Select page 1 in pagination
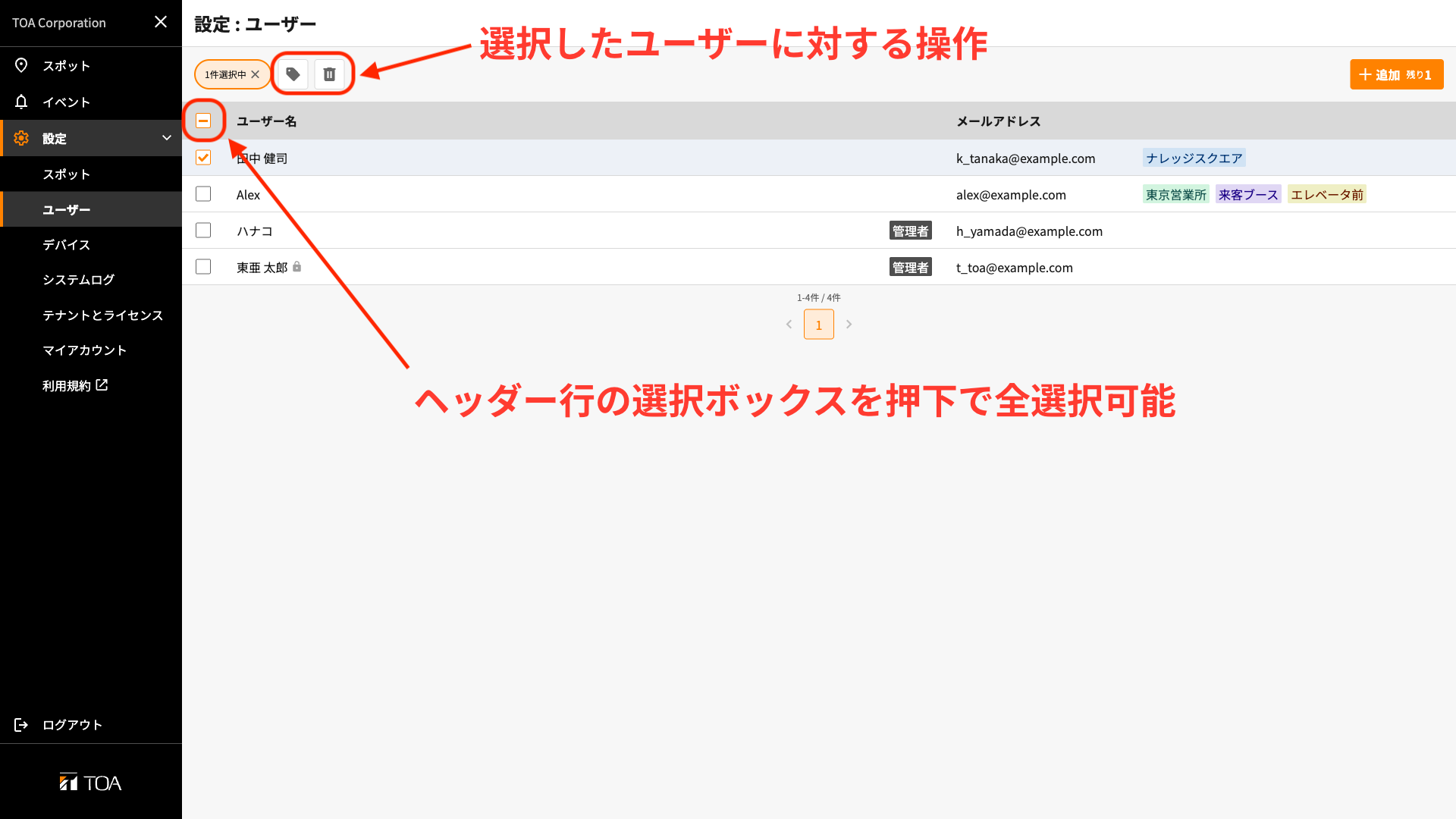The height and width of the screenshot is (819, 1456). pos(819,325)
